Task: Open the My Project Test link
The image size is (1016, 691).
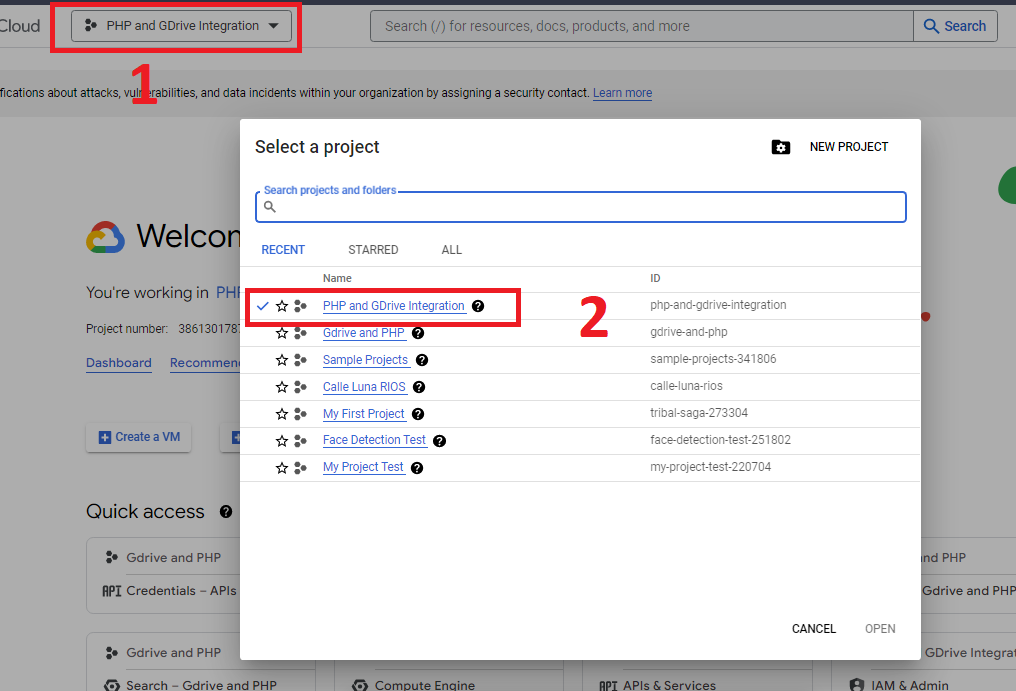Action: (364, 467)
